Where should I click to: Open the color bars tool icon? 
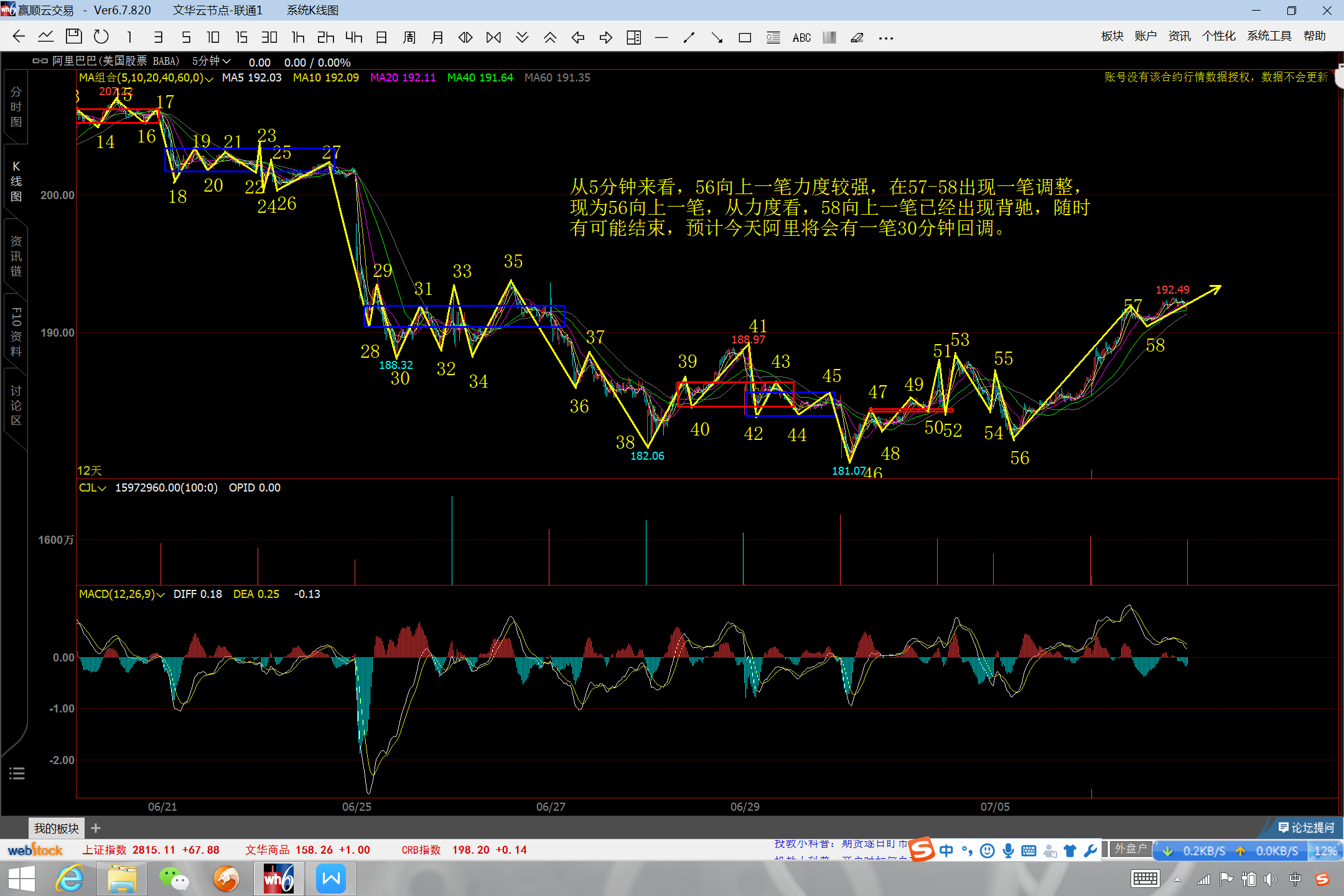coord(829,37)
